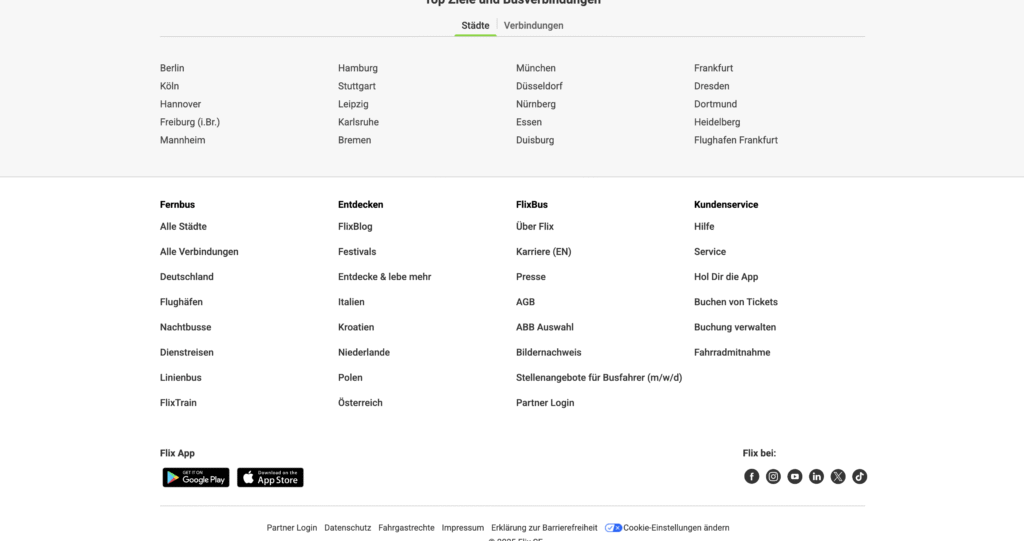Click Erklärung zur Barrierefreiheit link

click(x=544, y=528)
